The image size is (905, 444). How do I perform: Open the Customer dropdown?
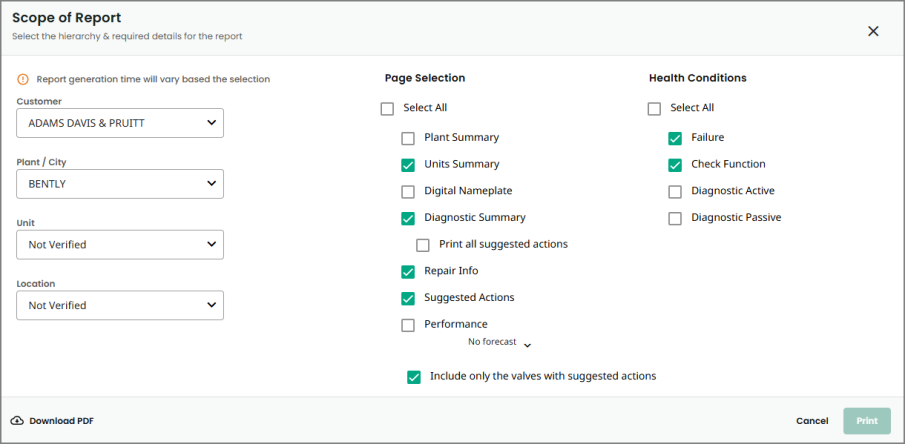click(x=120, y=123)
